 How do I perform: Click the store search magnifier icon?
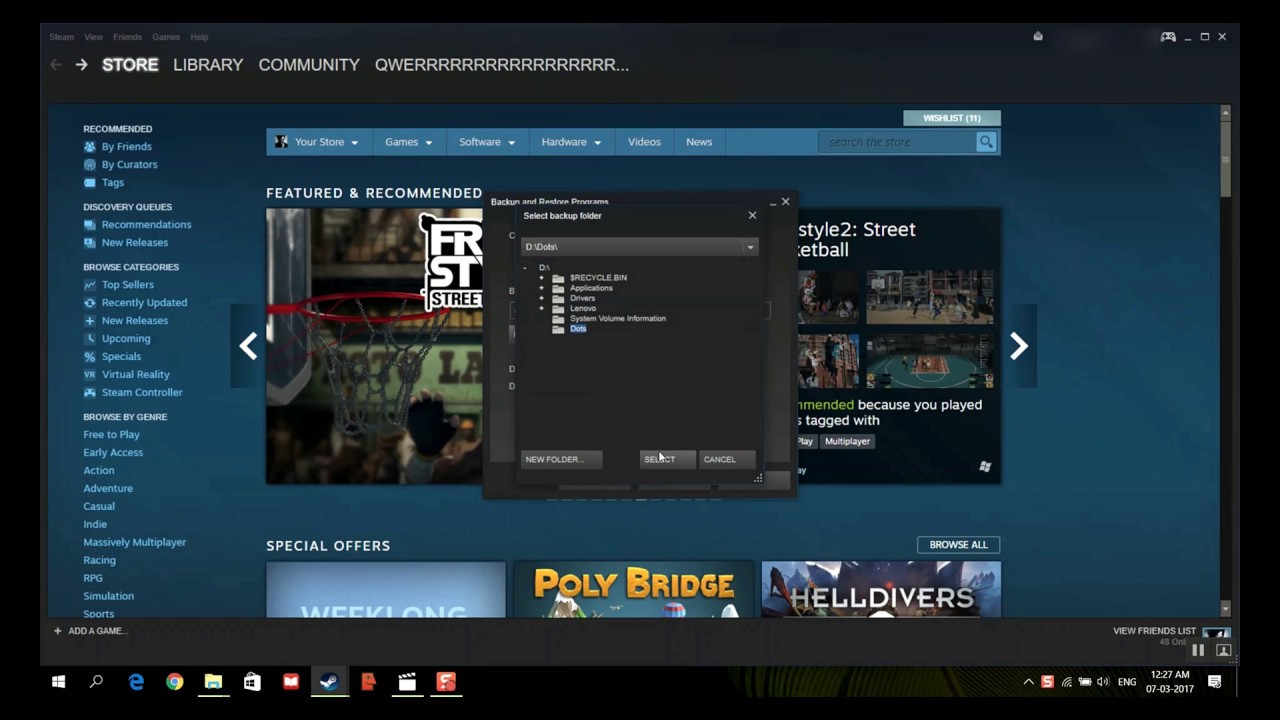986,142
